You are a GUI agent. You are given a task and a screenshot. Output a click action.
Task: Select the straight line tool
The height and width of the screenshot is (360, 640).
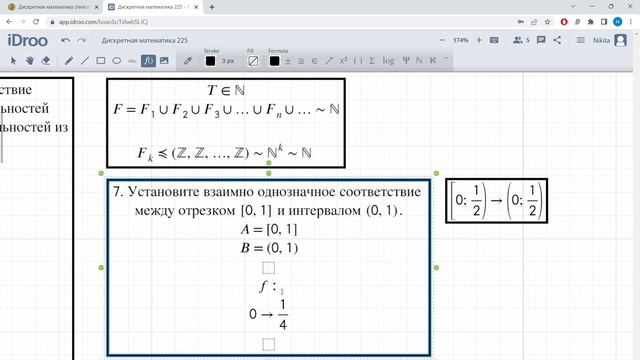84,61
